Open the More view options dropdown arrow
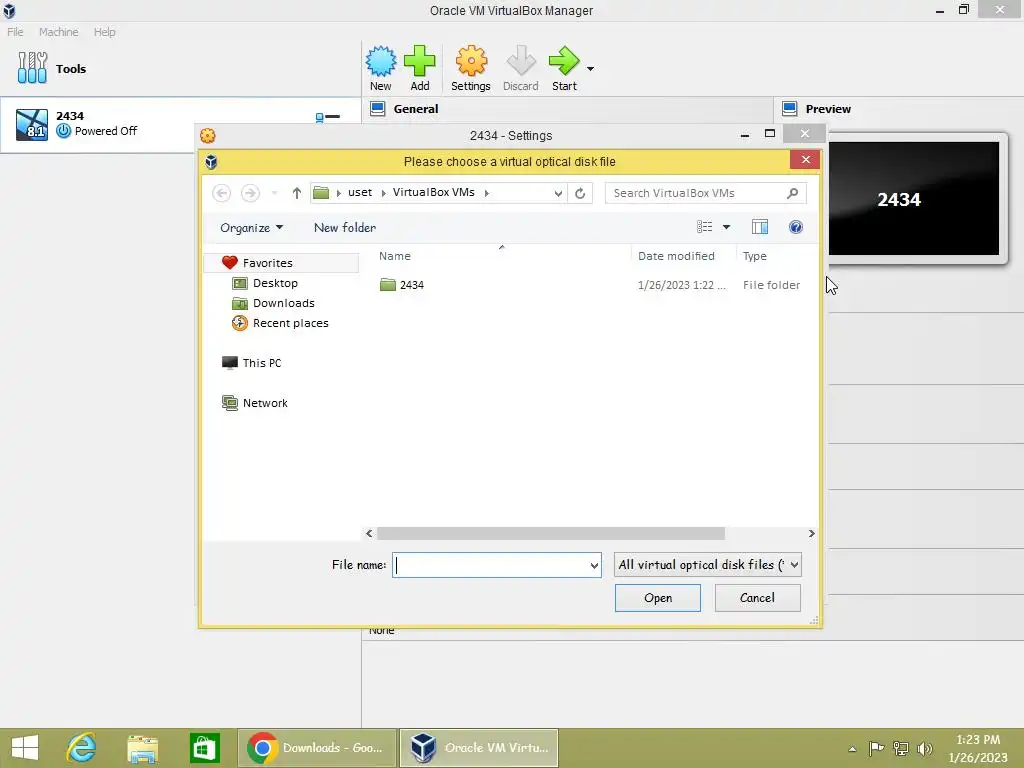Screen dimensions: 1024x768 pos(726,227)
